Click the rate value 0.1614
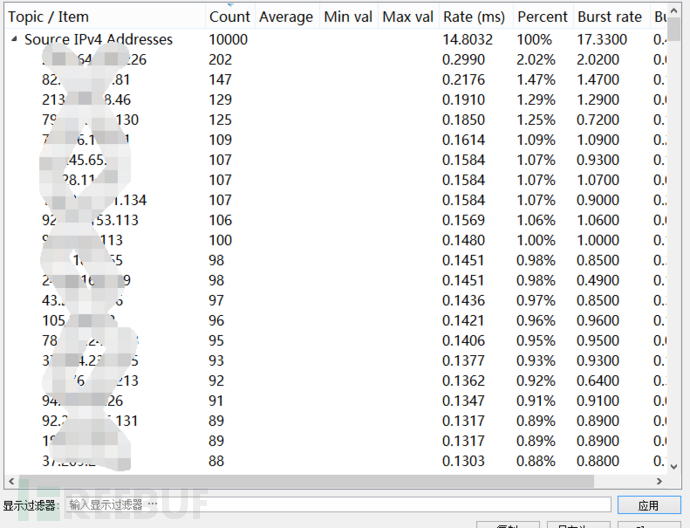This screenshot has height=528, width=690. pyautogui.click(x=463, y=140)
